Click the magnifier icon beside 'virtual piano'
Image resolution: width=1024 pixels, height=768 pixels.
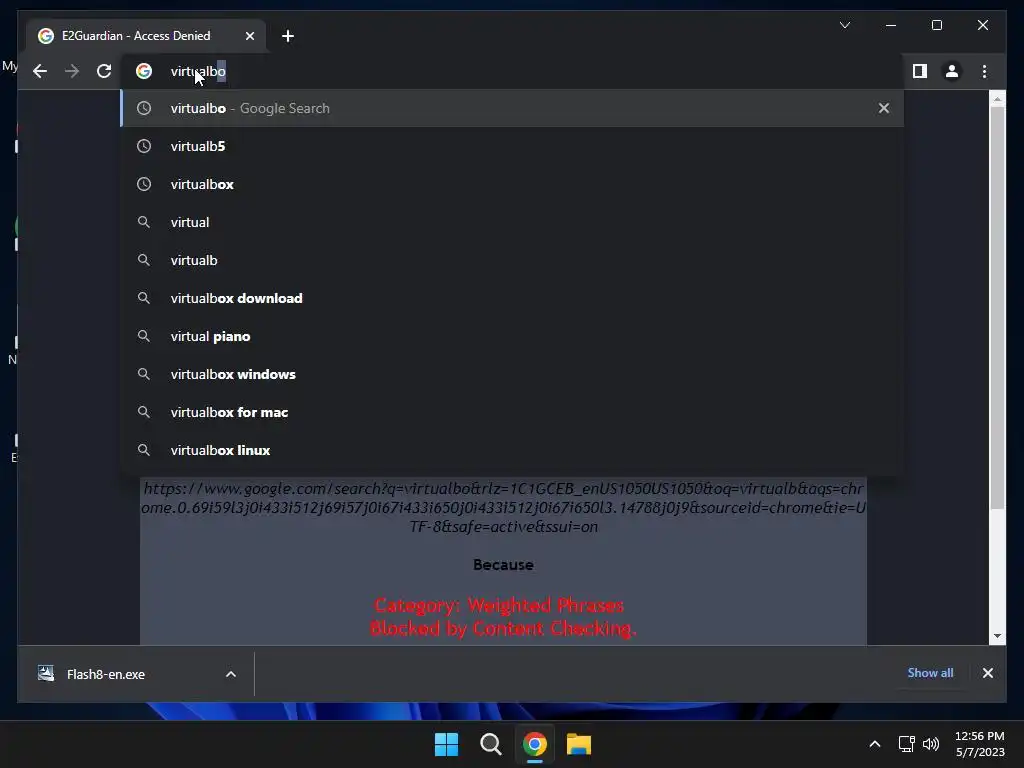[x=144, y=336]
